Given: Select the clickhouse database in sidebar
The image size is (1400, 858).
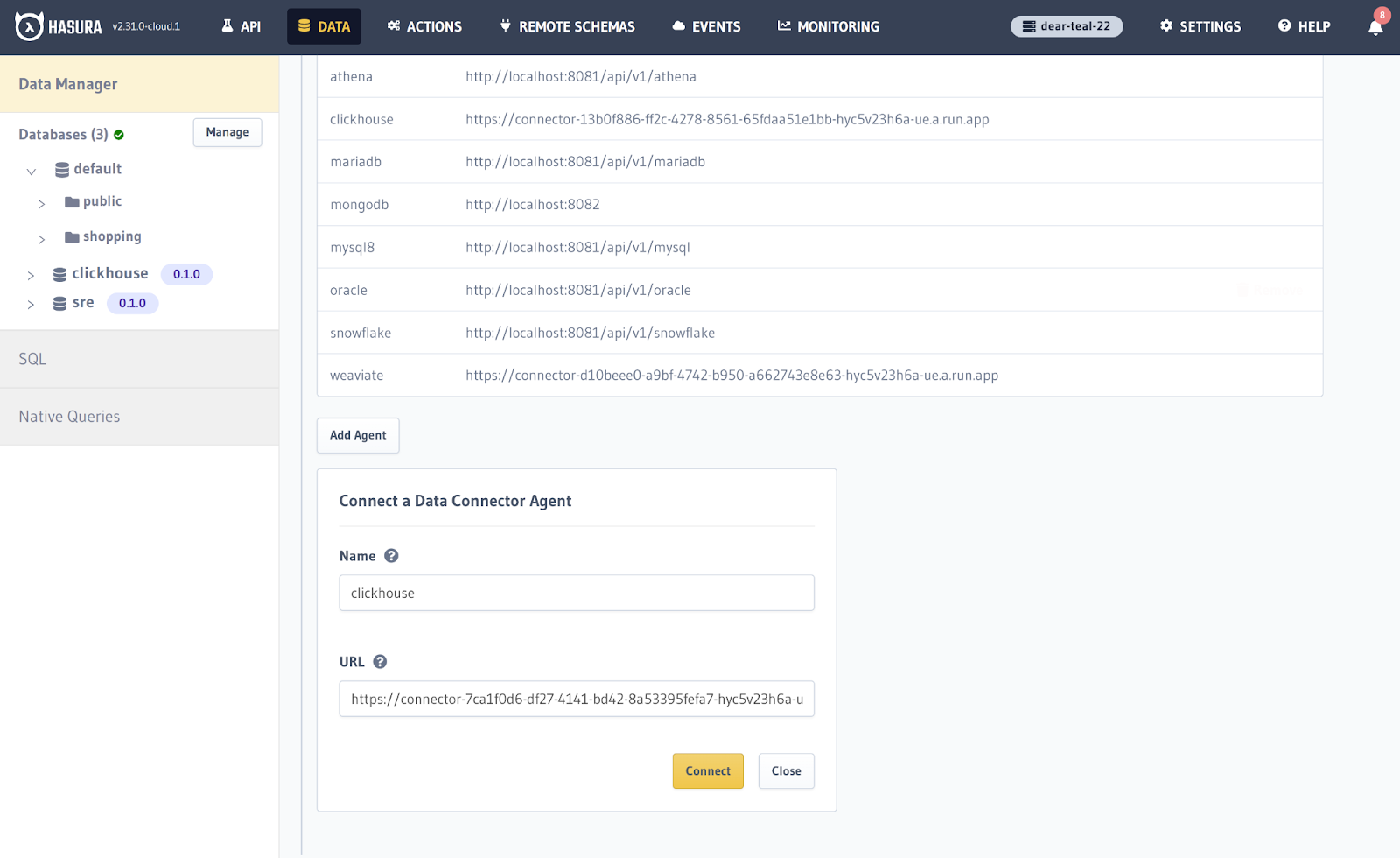Looking at the screenshot, I should (110, 273).
